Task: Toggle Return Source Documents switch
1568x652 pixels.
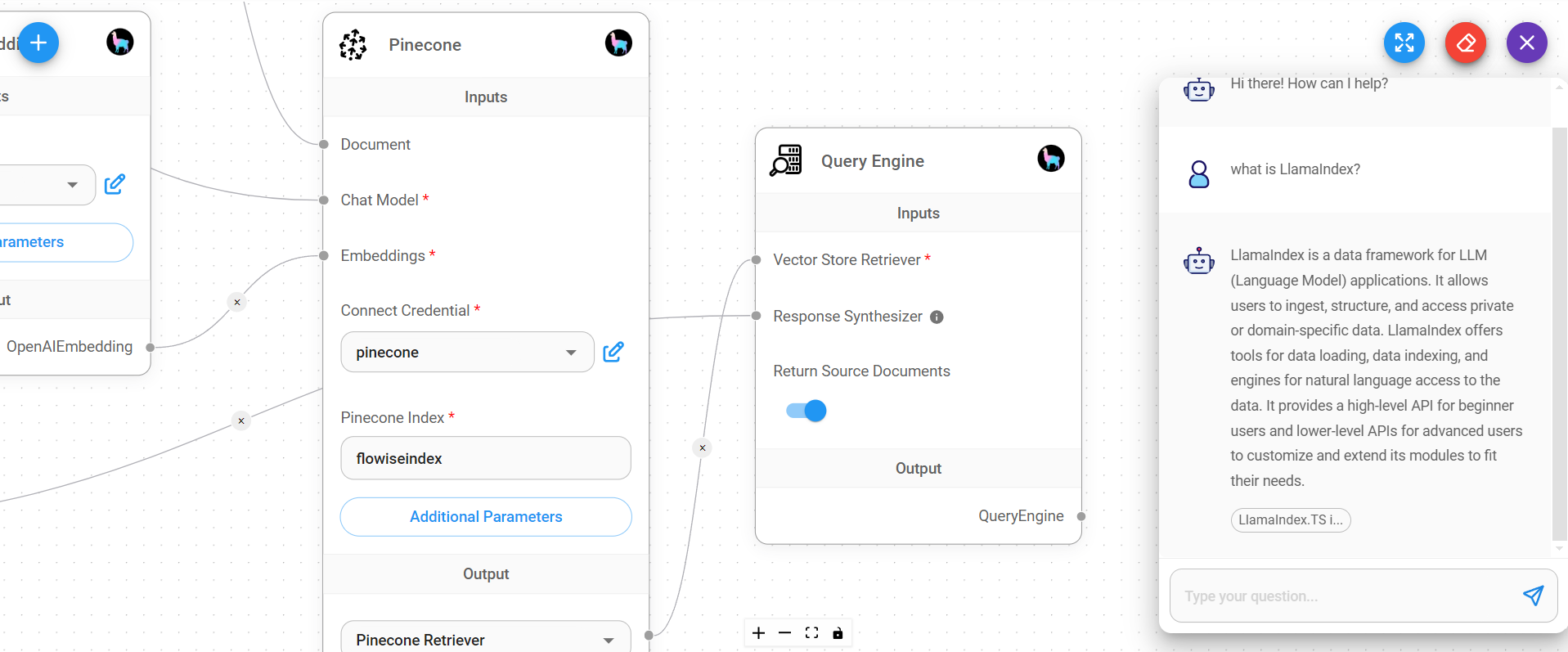Action: point(806,411)
